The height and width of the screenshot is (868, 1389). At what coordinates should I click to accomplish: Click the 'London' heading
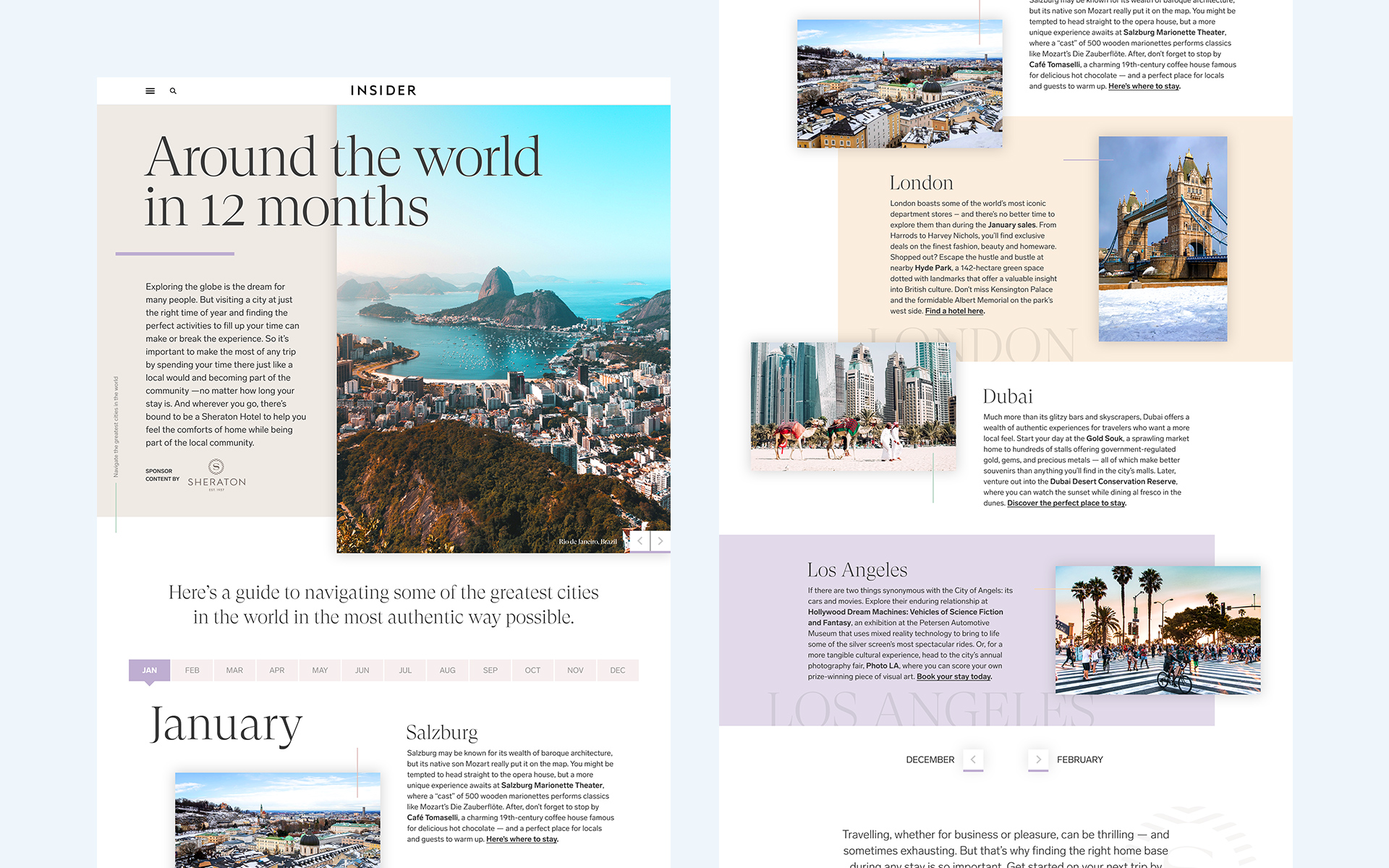click(x=922, y=183)
